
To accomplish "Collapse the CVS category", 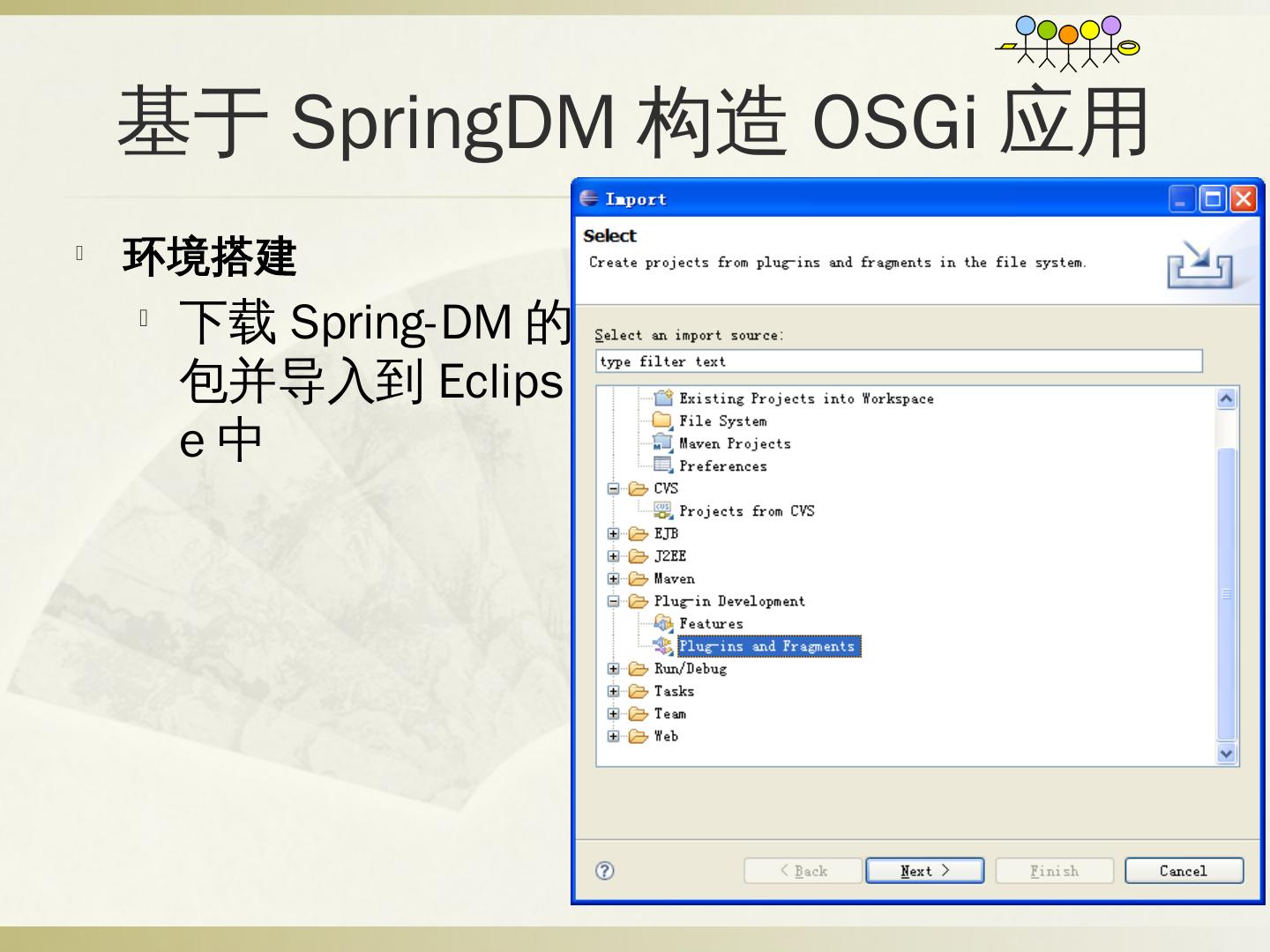I will click(614, 488).
